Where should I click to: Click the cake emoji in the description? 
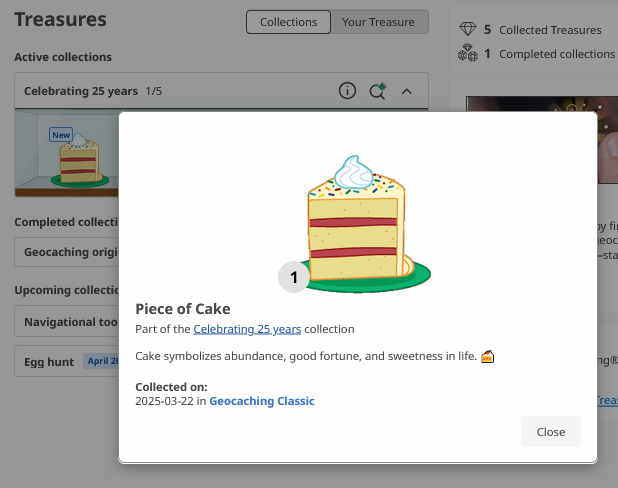[x=489, y=356]
